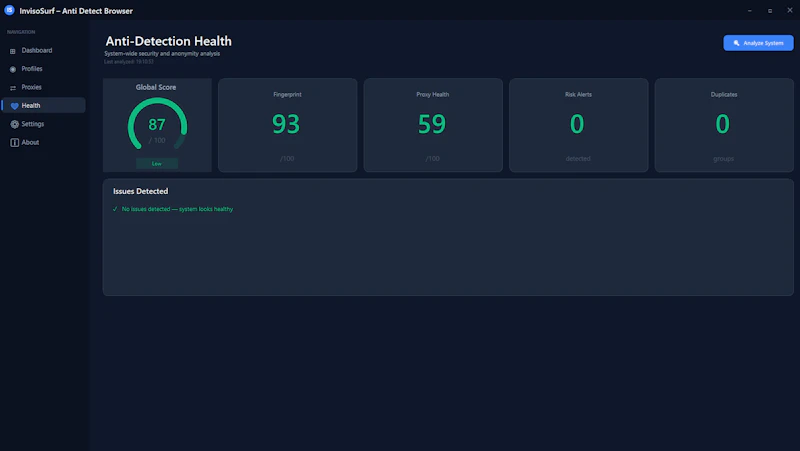
Task: Click the Last analyzed timestamp
Action: [129, 62]
